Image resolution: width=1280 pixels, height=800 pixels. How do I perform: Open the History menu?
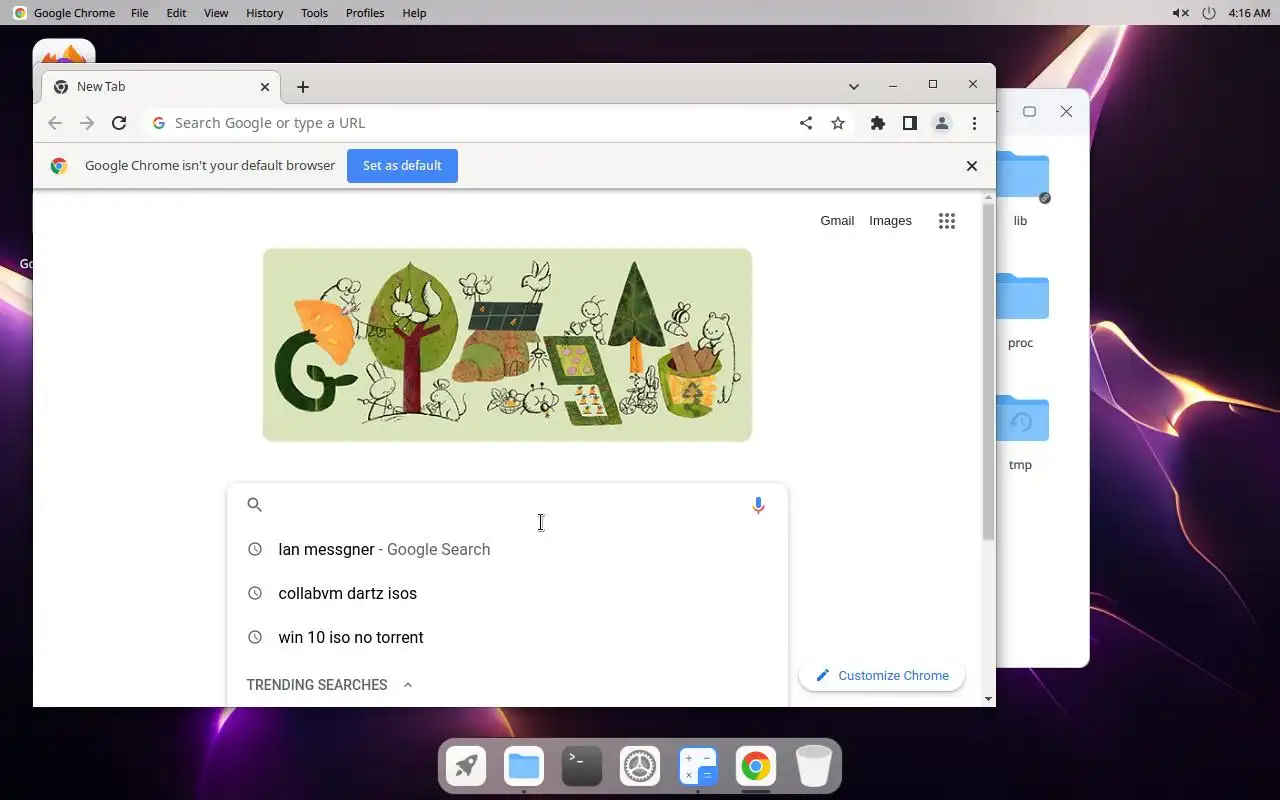pyautogui.click(x=264, y=13)
